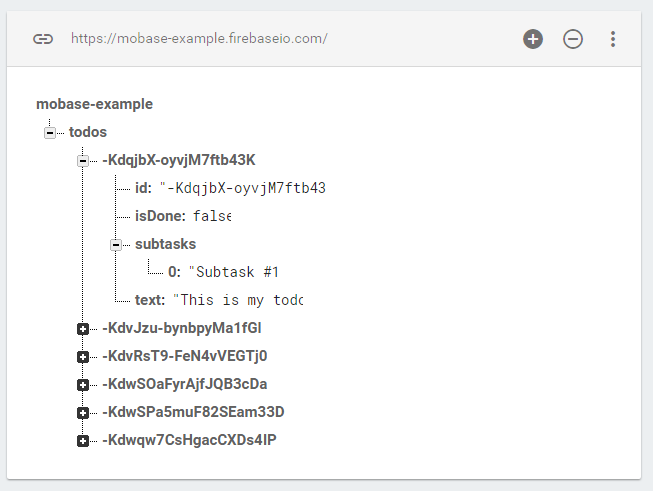The width and height of the screenshot is (653, 491).
Task: Expand the -KdvJzu-bynbpyMa1fGl node
Action: (82, 328)
